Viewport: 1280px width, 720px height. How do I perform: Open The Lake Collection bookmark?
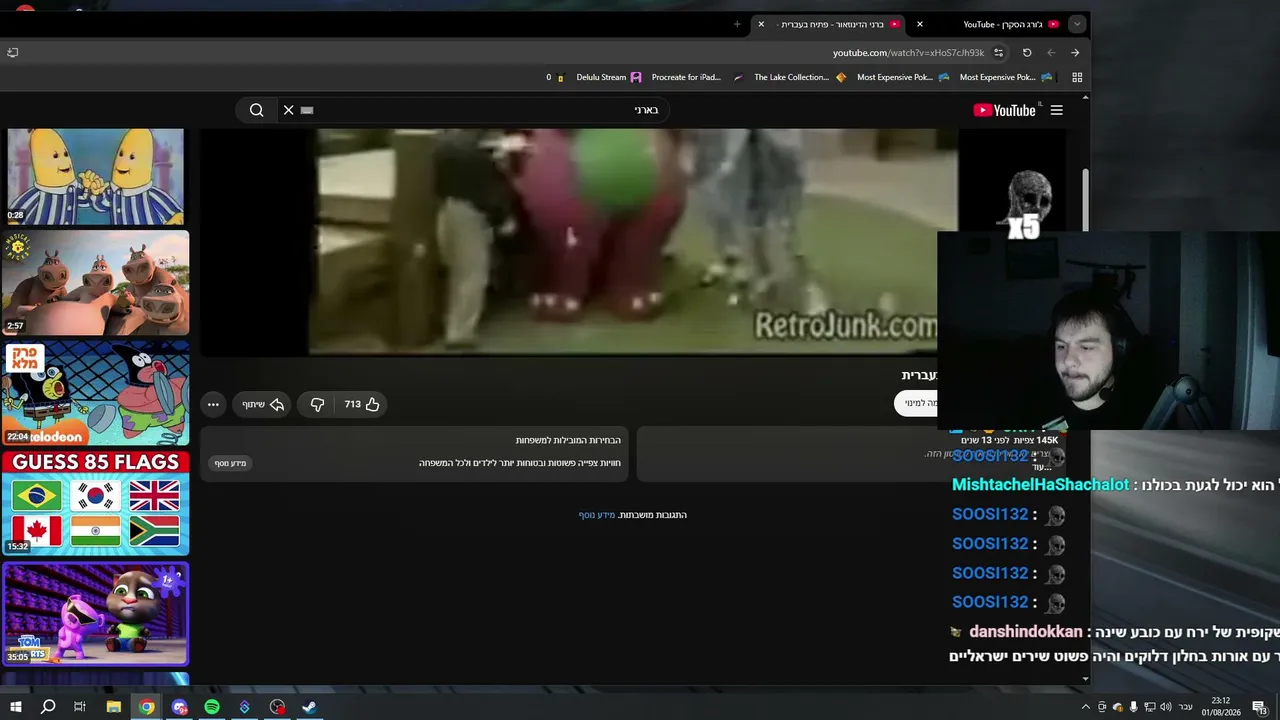click(x=800, y=77)
